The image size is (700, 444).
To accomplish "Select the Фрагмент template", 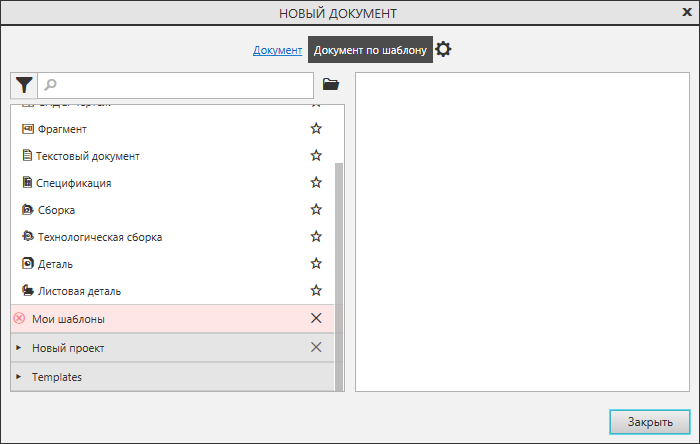I will pos(62,129).
